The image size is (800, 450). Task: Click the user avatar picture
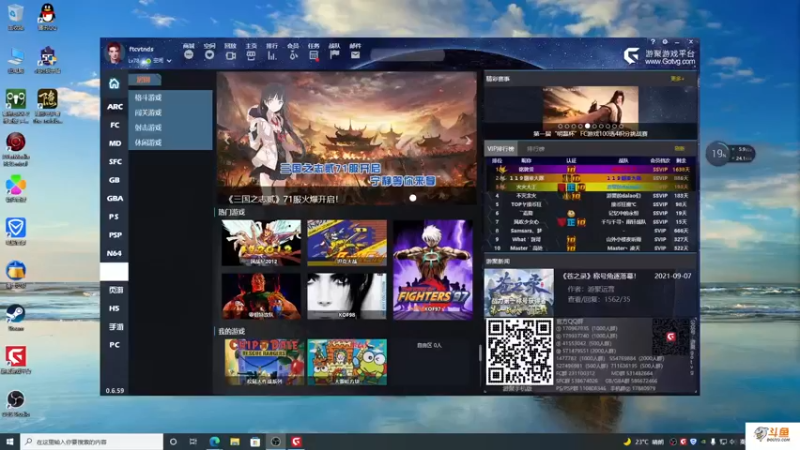click(x=114, y=53)
